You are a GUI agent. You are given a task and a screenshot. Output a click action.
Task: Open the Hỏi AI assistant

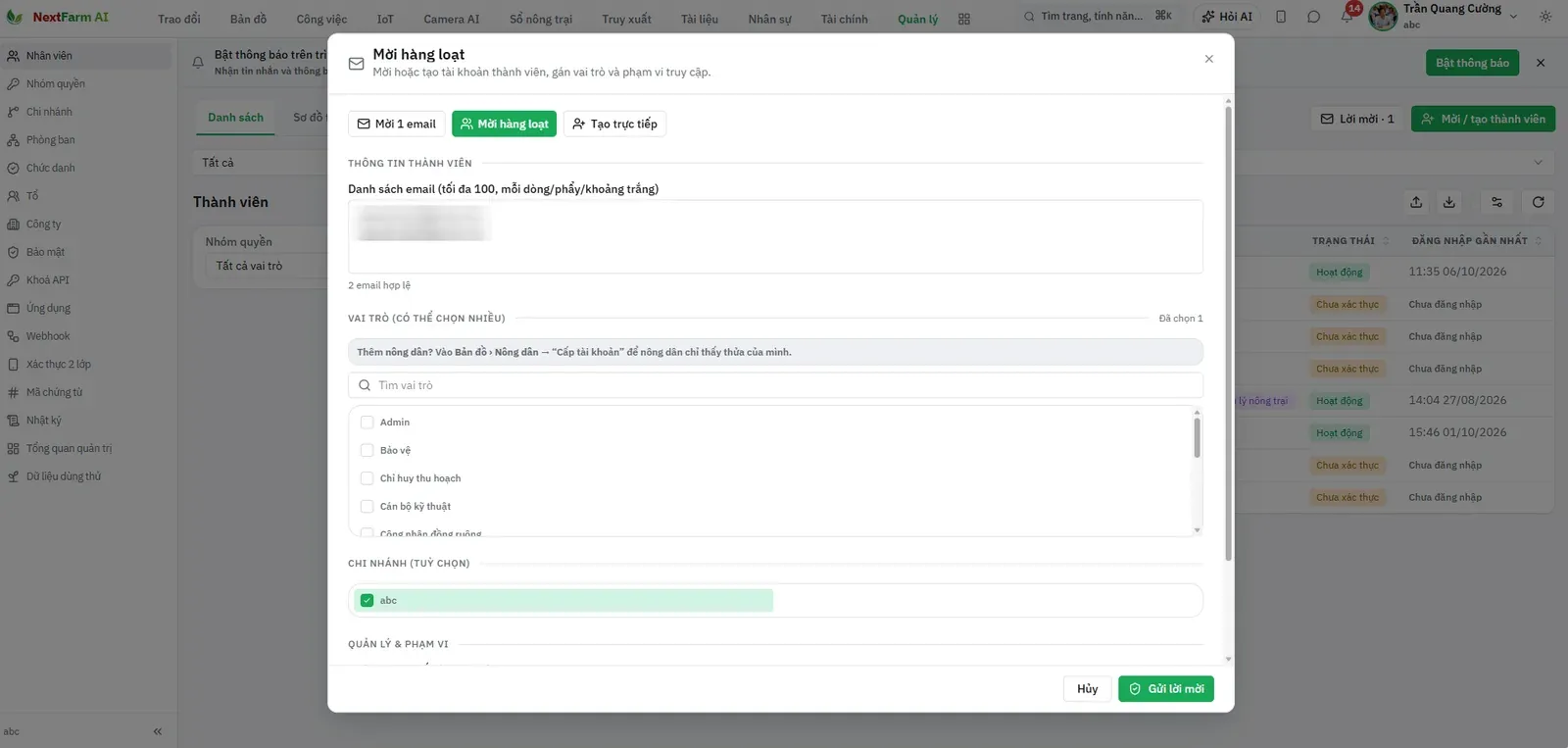[1227, 17]
